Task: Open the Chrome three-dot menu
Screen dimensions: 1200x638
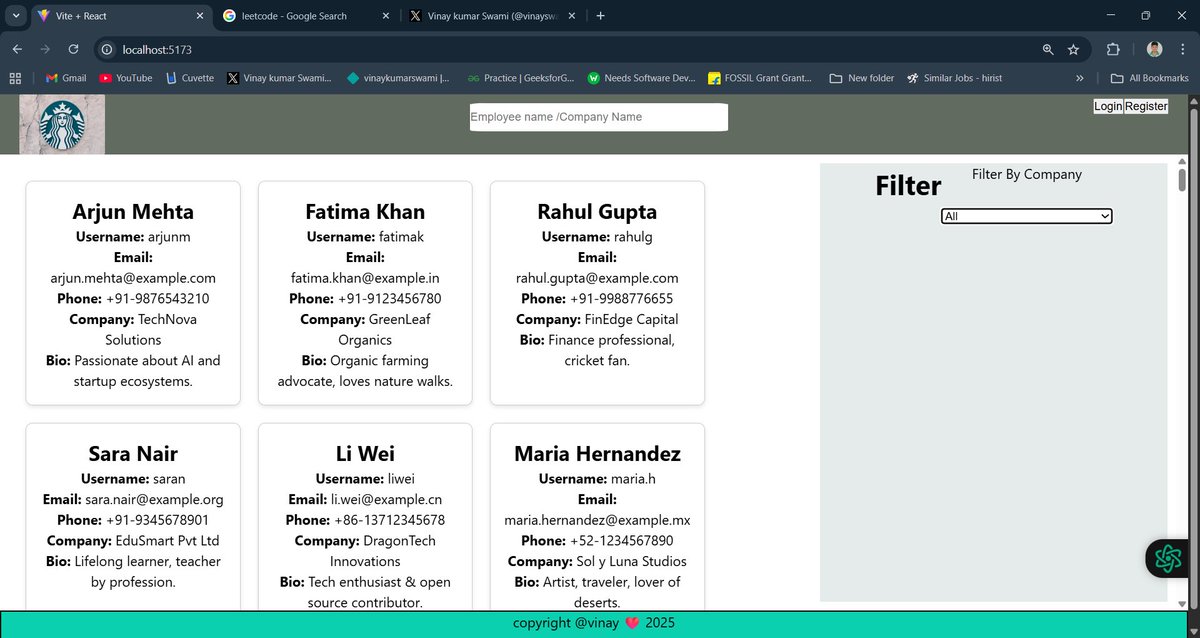Action: [x=1183, y=49]
